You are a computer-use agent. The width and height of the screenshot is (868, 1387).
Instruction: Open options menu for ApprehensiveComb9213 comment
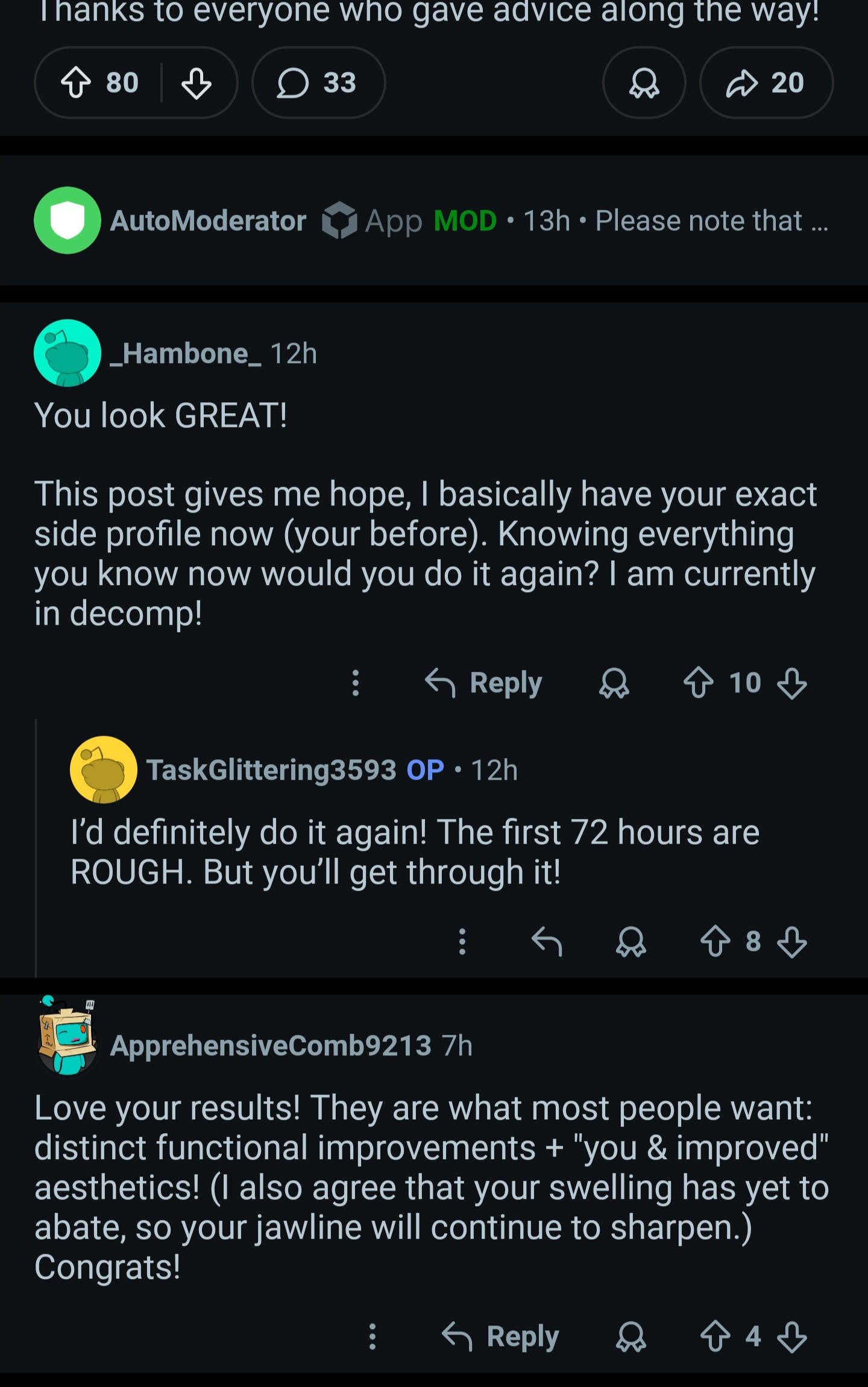point(373,1336)
